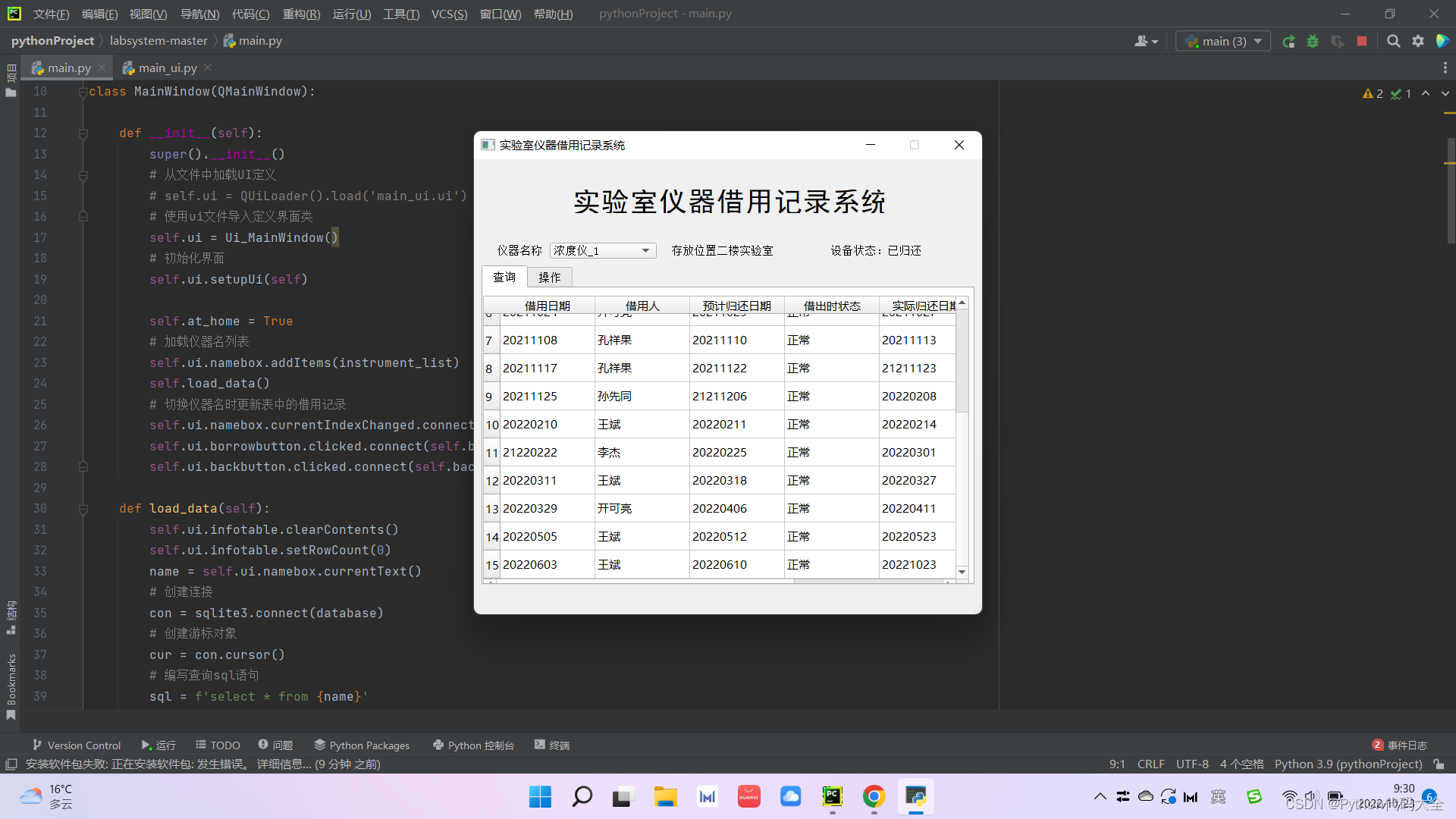Collapse the load_data function fold marker
This screenshot has width=1456, height=819.
[x=83, y=509]
